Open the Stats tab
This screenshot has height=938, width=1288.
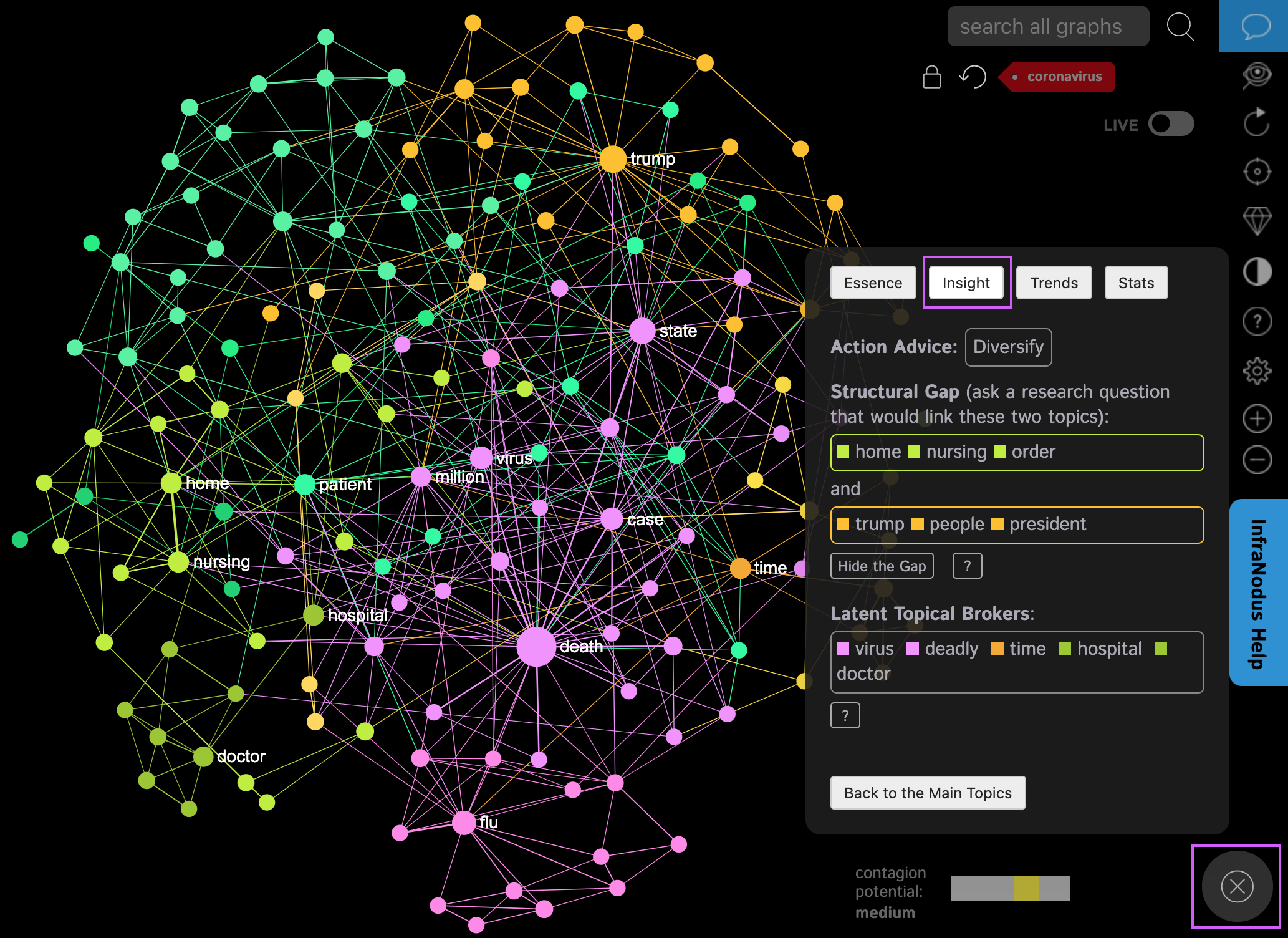coord(1136,283)
